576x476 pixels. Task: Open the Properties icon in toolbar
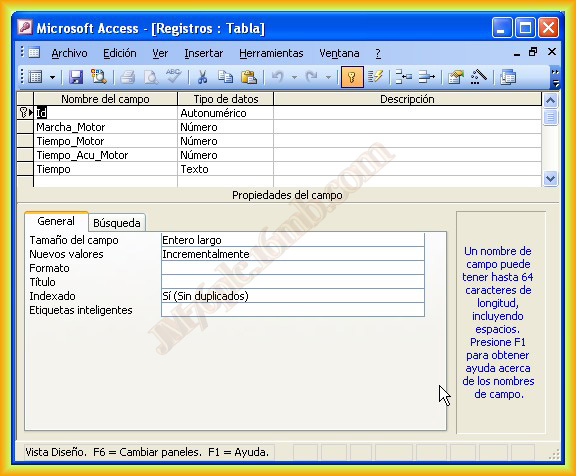point(456,77)
